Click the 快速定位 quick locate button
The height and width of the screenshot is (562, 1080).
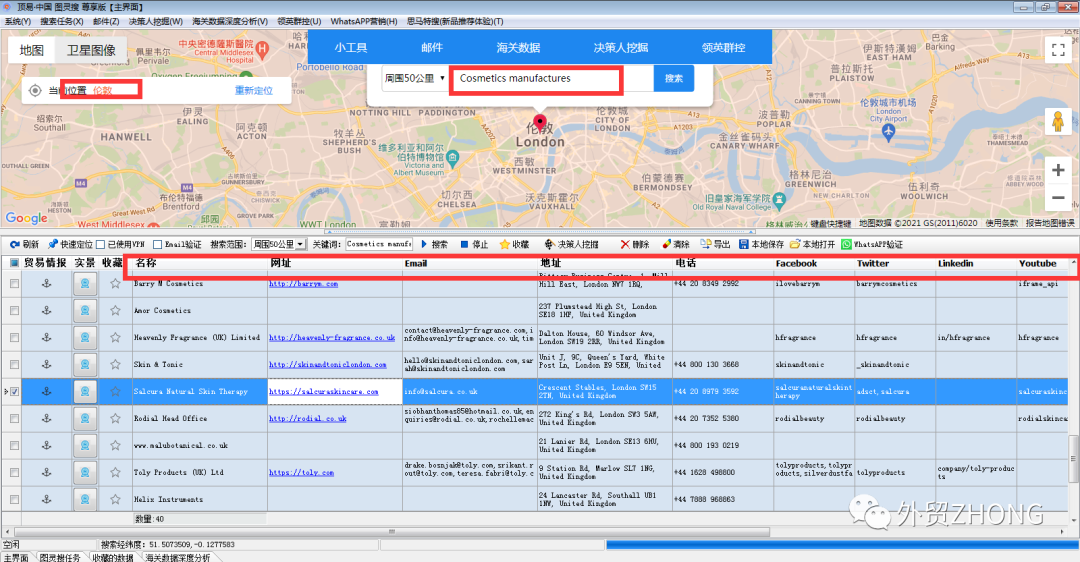70,244
